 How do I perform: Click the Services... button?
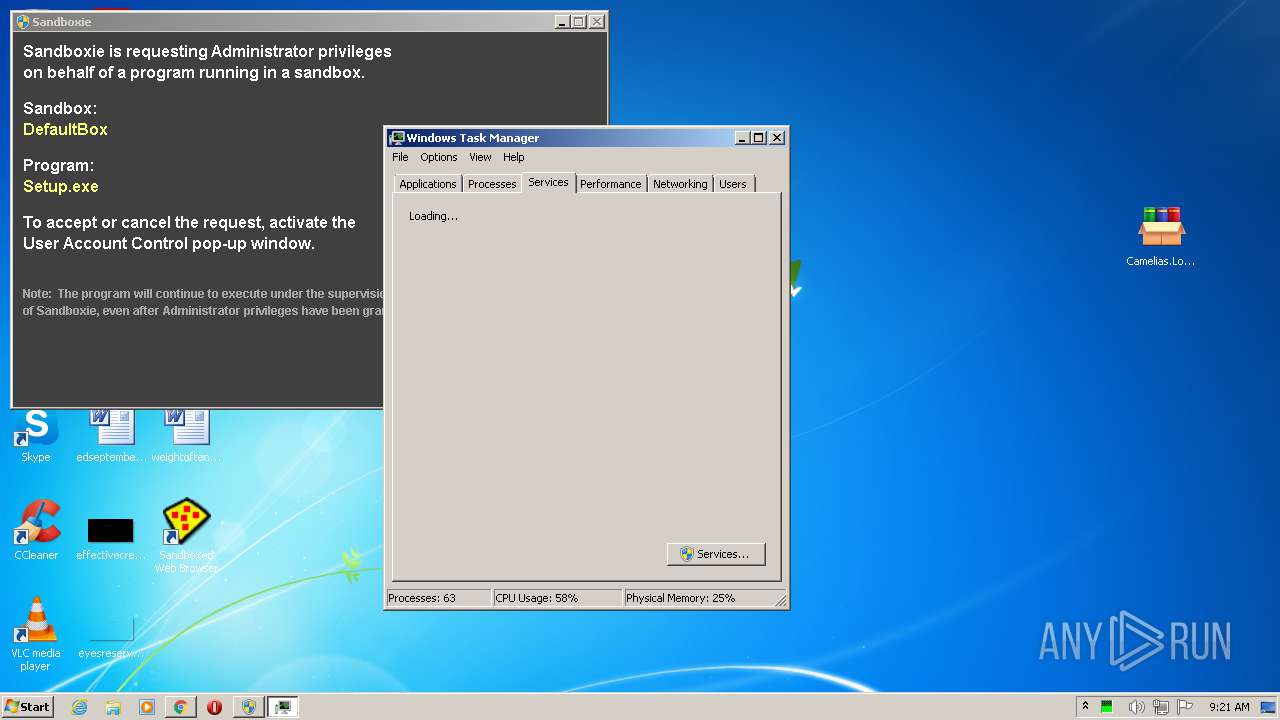tap(716, 554)
